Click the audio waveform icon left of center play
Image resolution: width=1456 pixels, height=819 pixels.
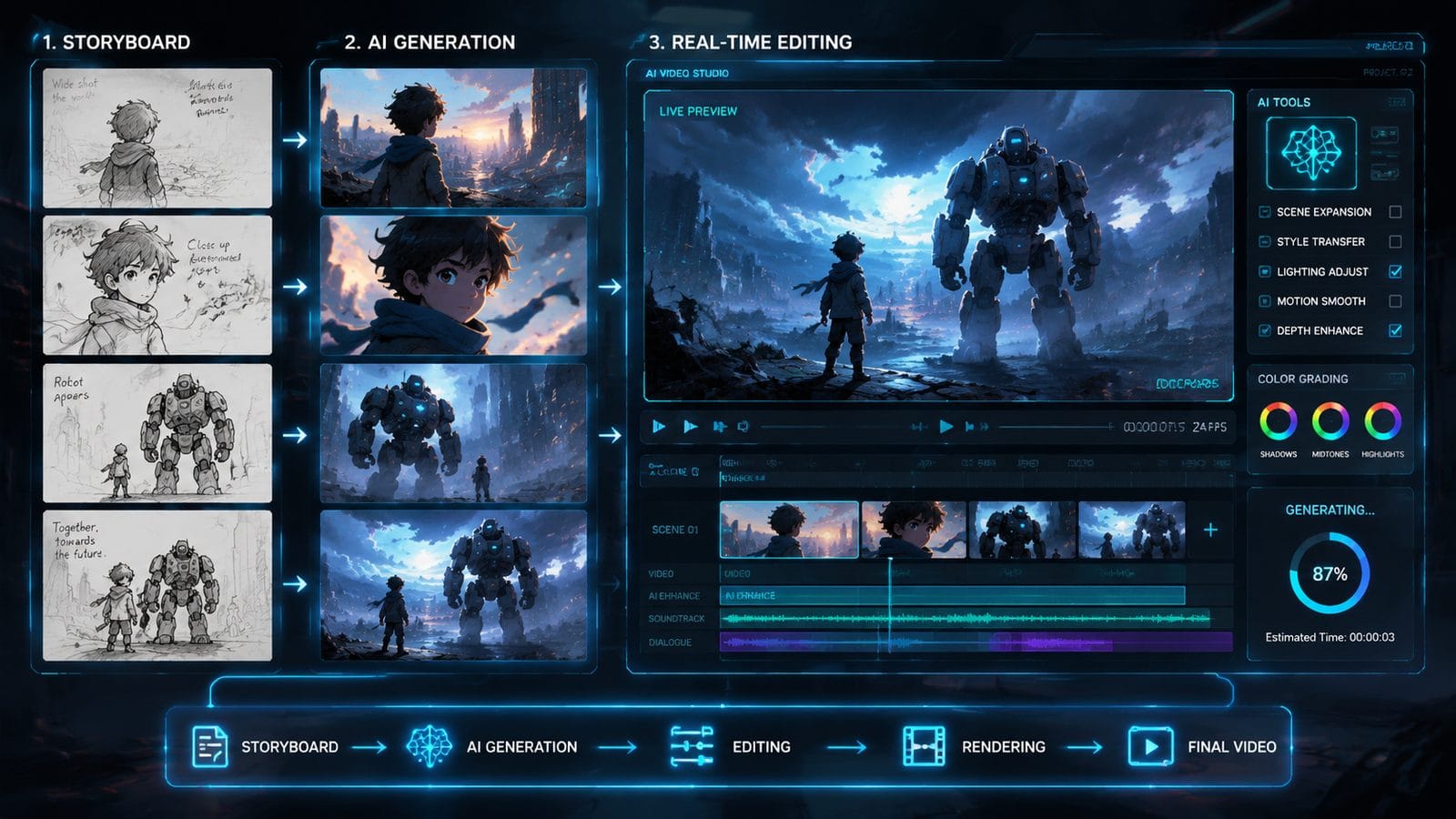[x=919, y=426]
